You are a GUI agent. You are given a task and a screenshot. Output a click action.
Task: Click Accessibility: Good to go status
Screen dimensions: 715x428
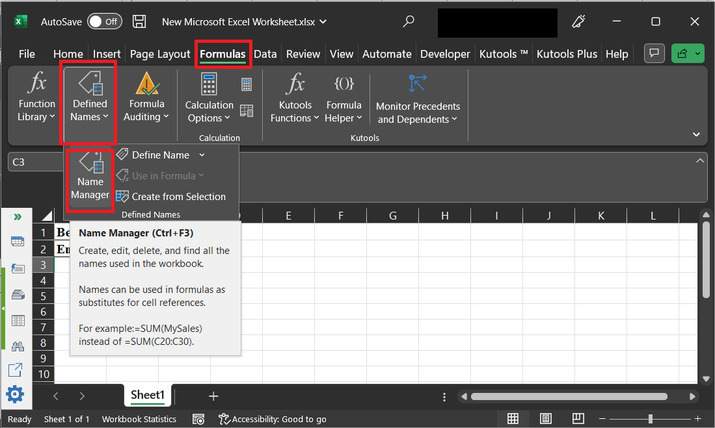pyautogui.click(x=273, y=419)
